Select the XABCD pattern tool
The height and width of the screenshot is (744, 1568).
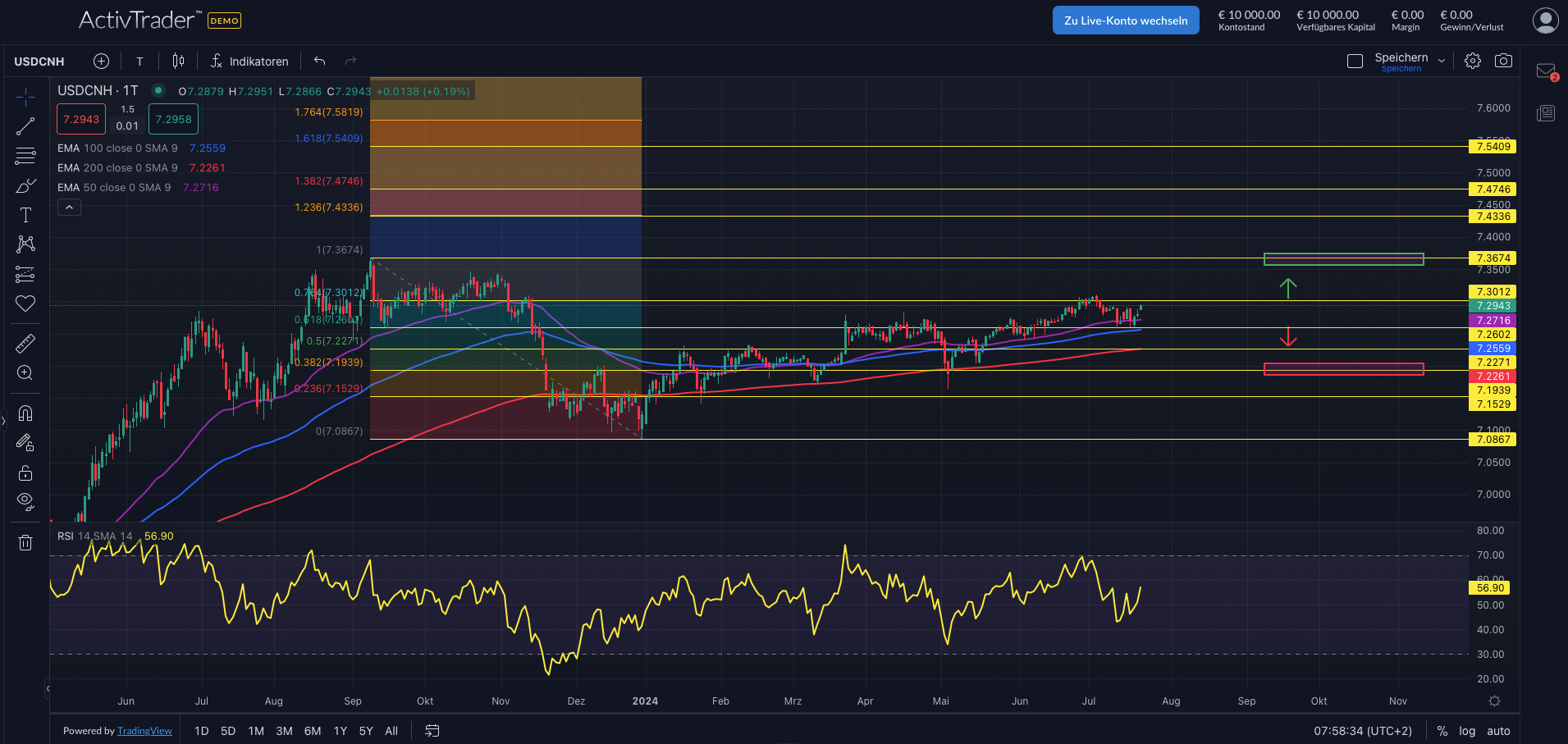click(25, 244)
